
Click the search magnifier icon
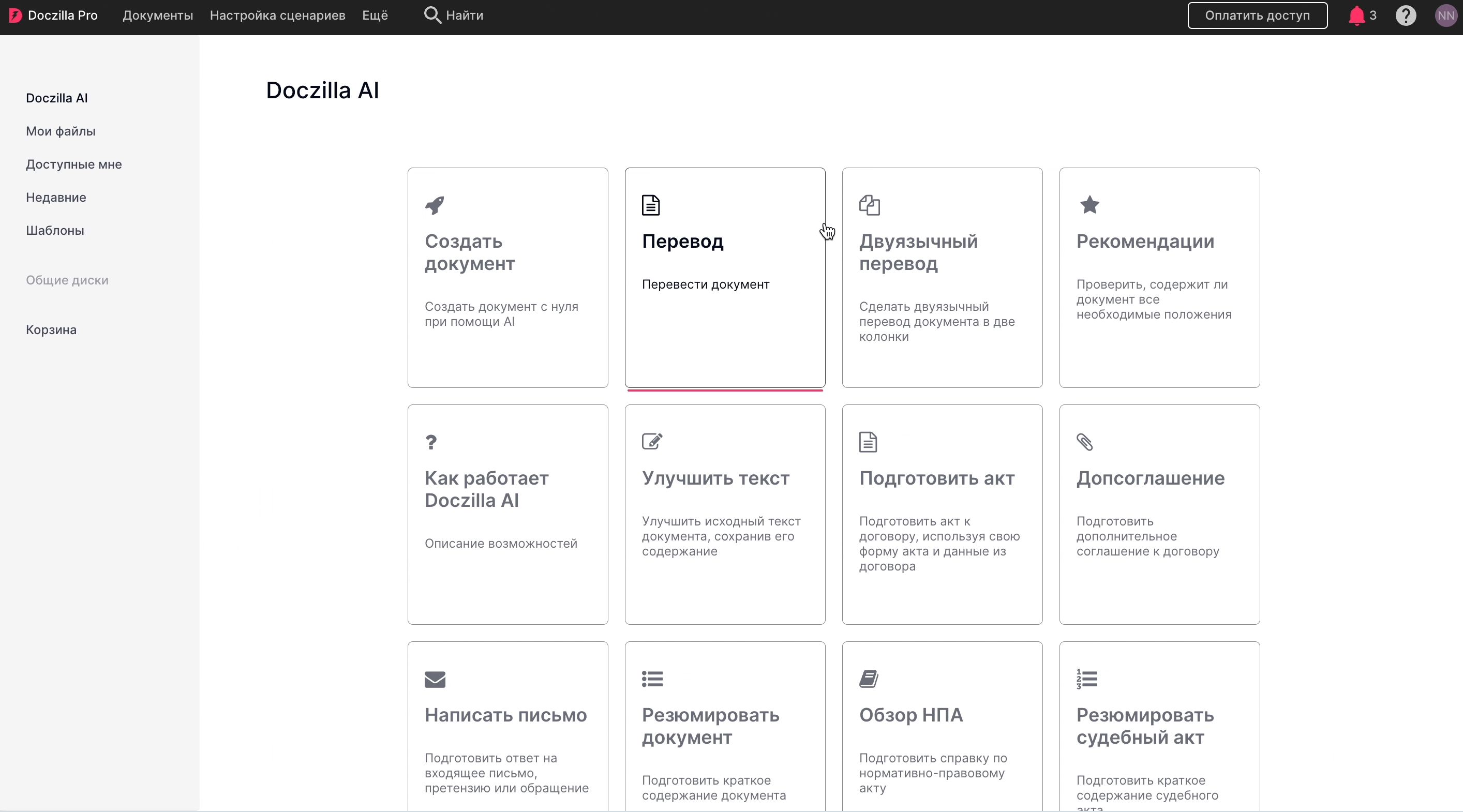tap(432, 16)
